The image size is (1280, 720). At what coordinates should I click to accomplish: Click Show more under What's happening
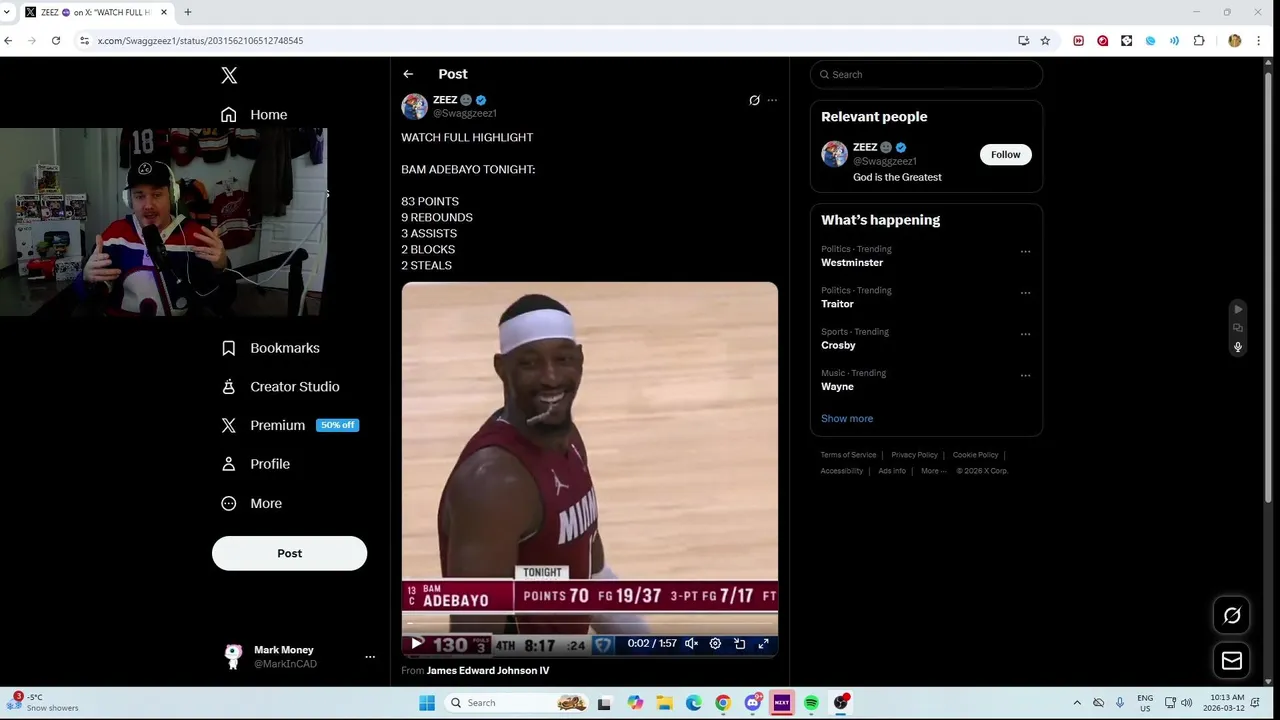847,419
